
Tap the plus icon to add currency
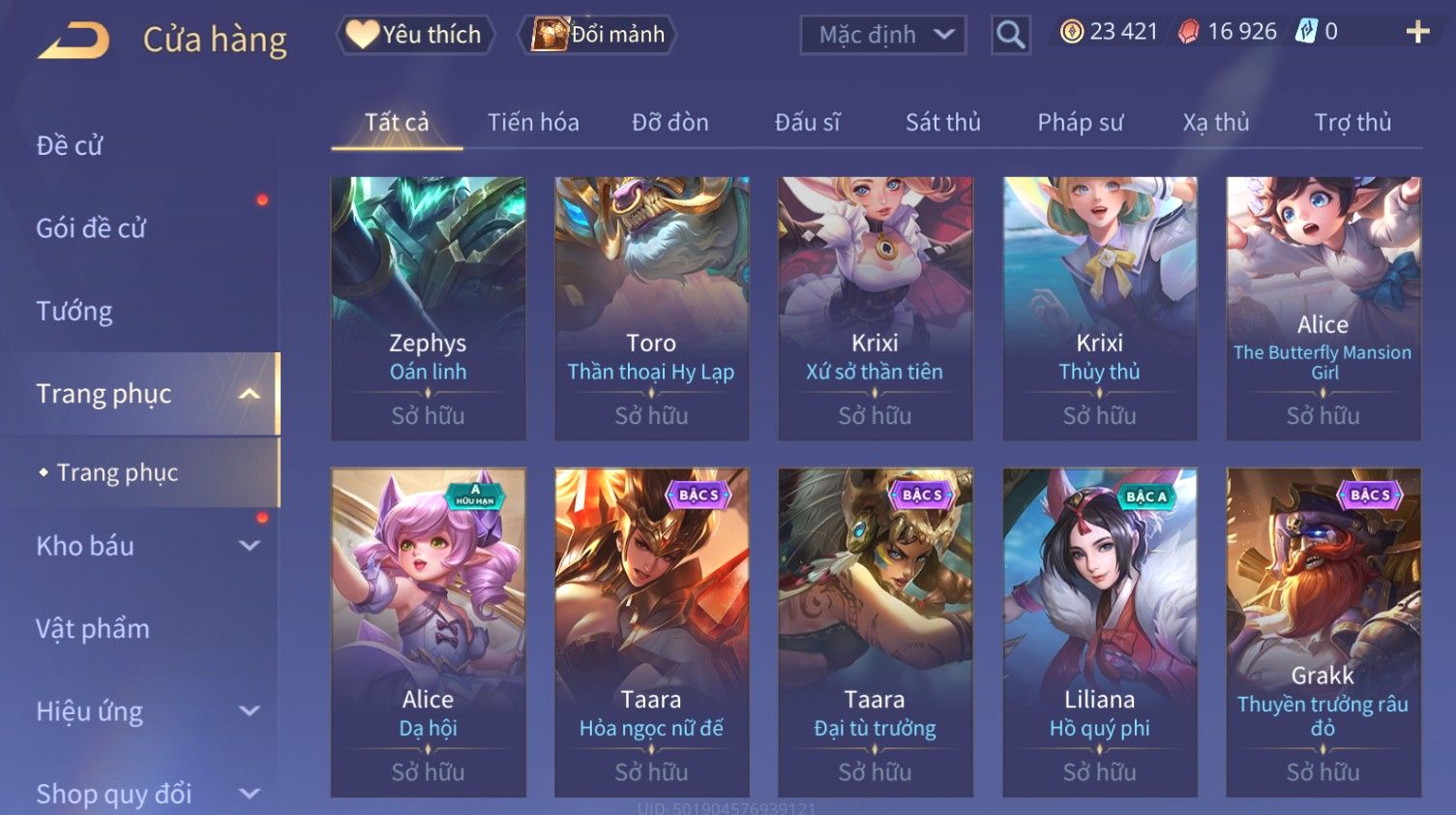[1417, 32]
